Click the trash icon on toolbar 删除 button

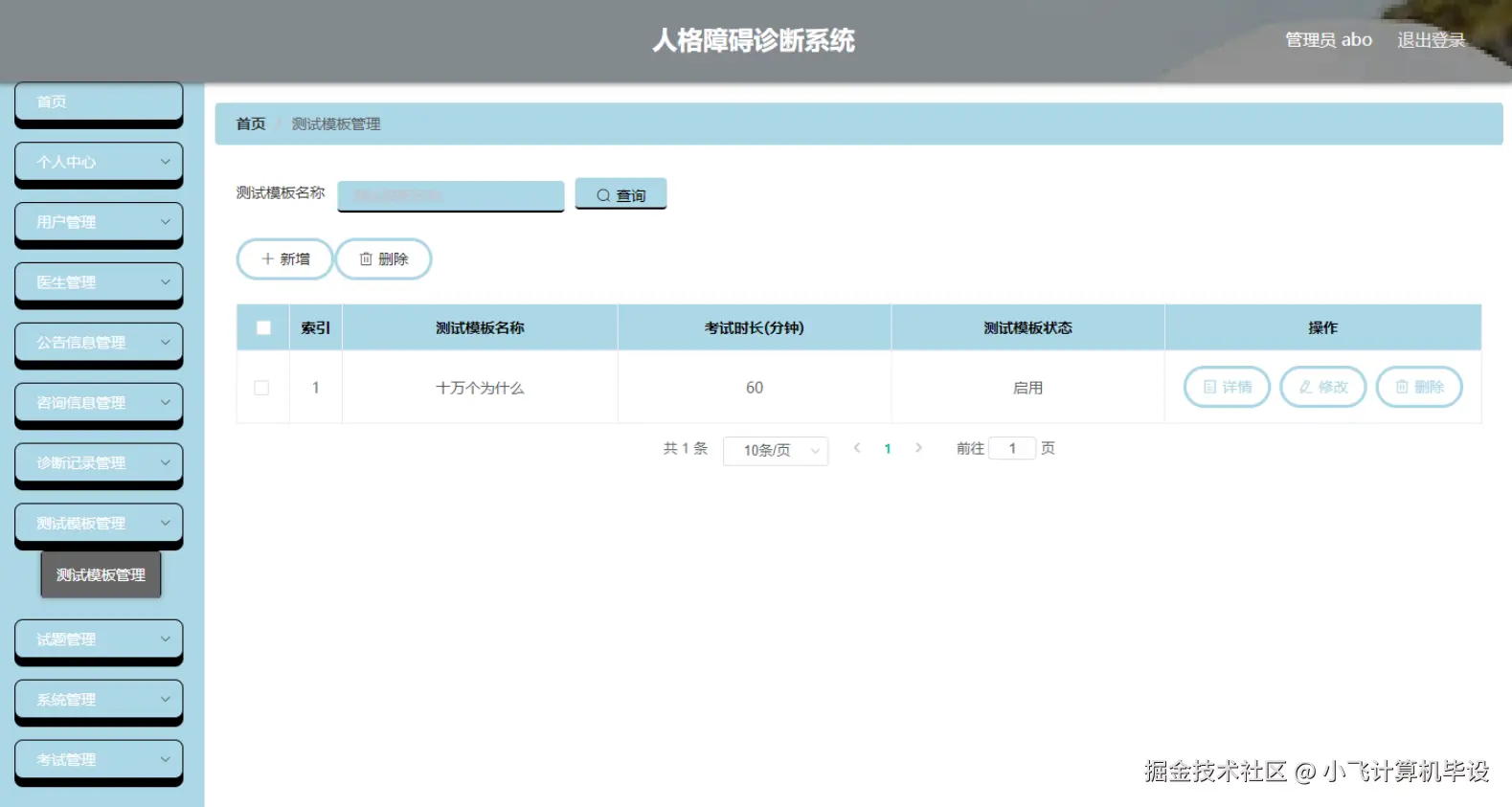point(366,258)
